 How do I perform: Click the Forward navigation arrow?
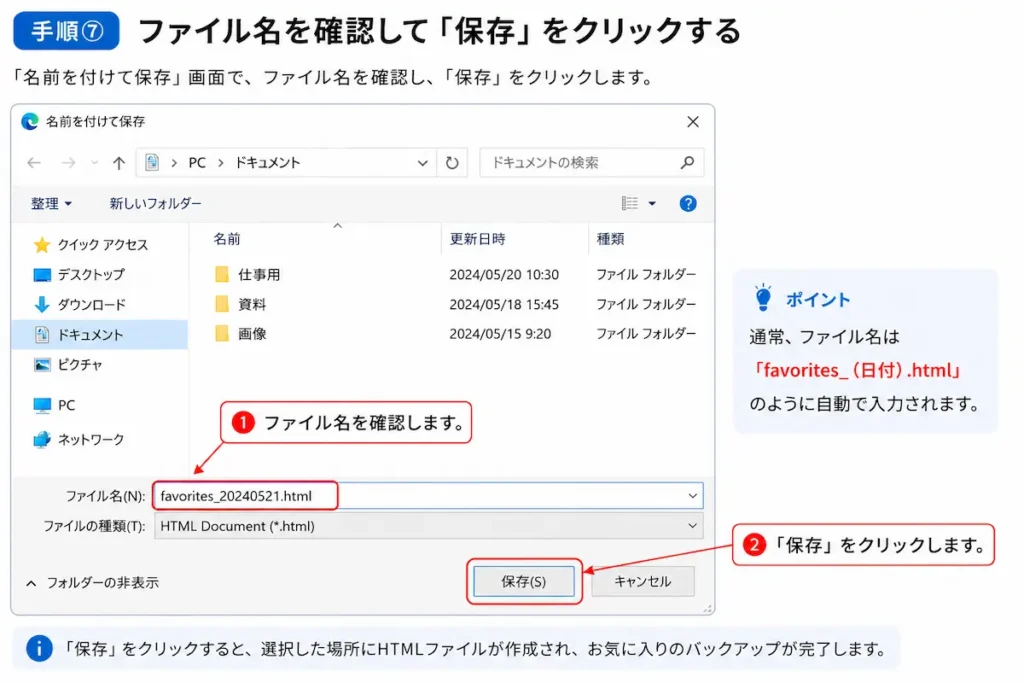68,163
